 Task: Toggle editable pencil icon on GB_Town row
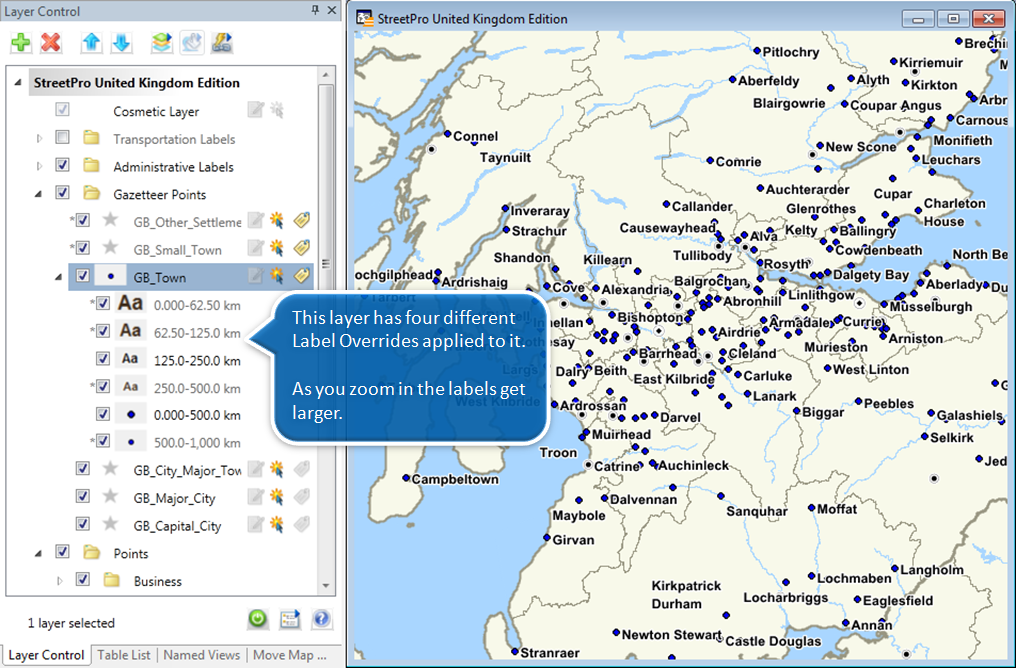click(256, 277)
